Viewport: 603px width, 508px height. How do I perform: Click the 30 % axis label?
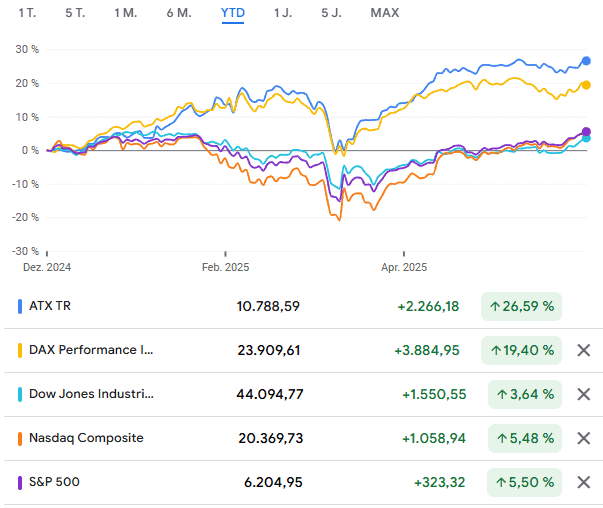(27, 49)
